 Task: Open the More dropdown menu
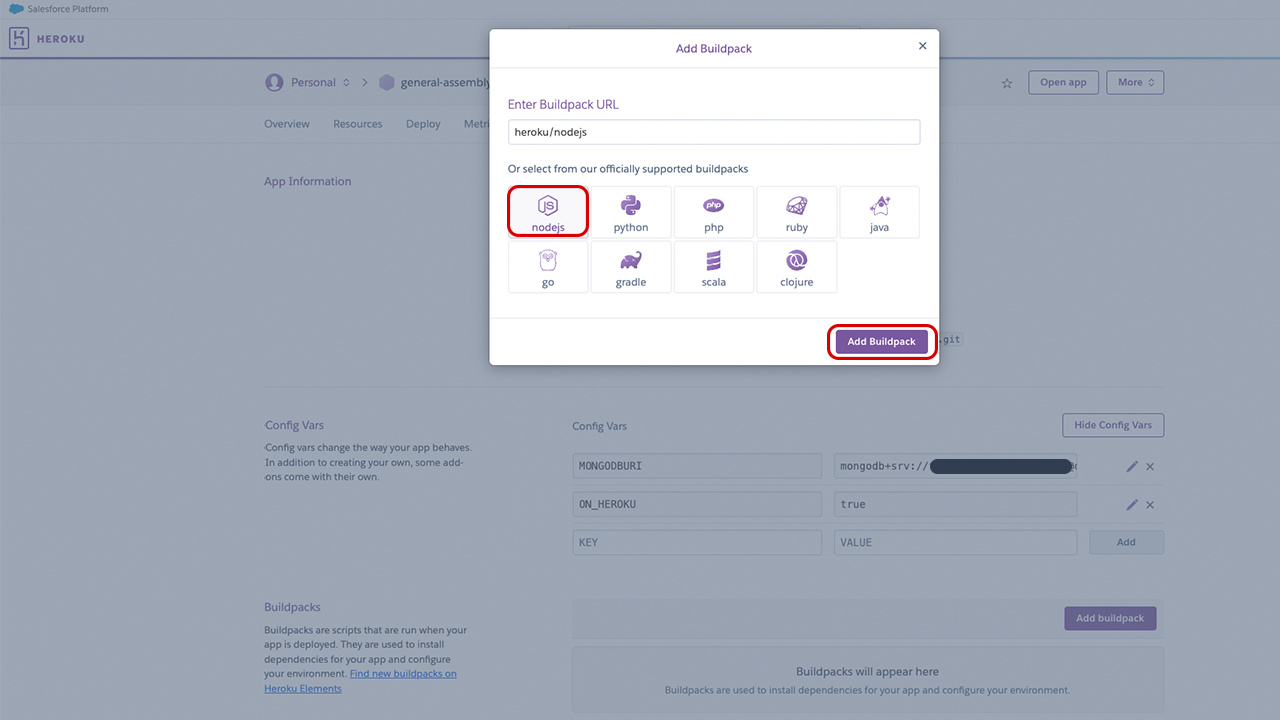[1135, 82]
